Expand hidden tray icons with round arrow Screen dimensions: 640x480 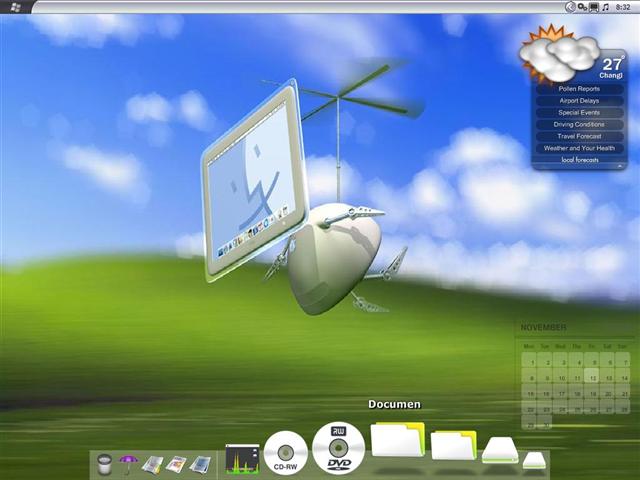coord(570,7)
